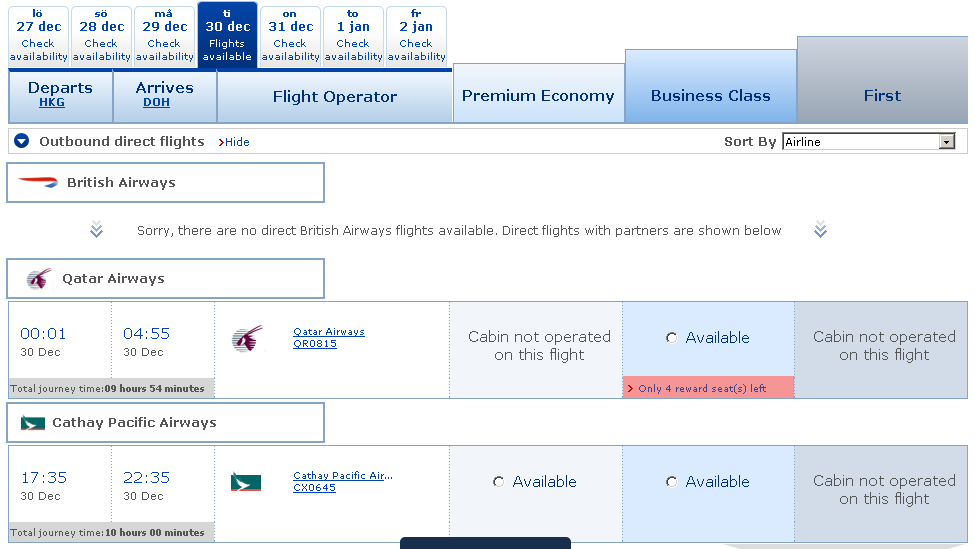Select Business Class on Qatar flight QR0815
This screenshot has width=975, height=549.
672,338
